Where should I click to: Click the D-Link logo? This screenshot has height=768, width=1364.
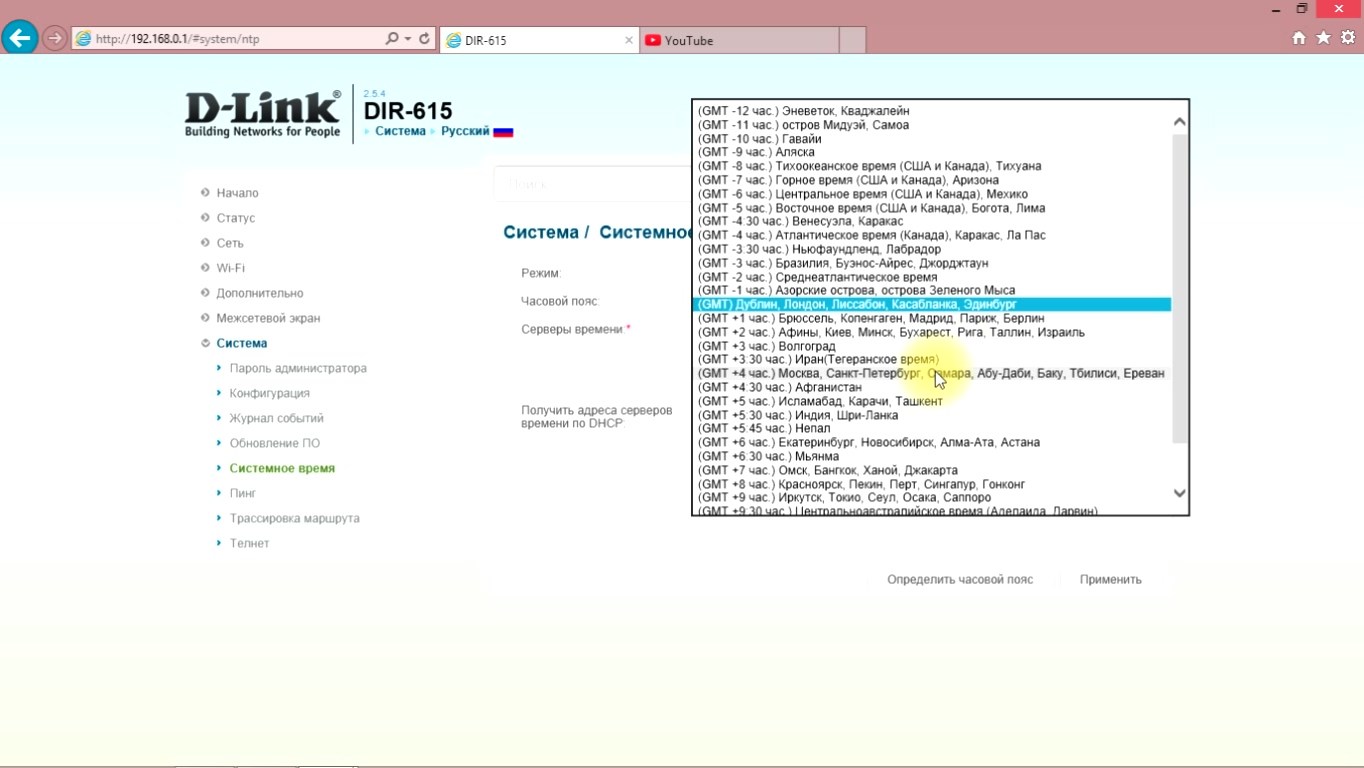pyautogui.click(x=263, y=114)
